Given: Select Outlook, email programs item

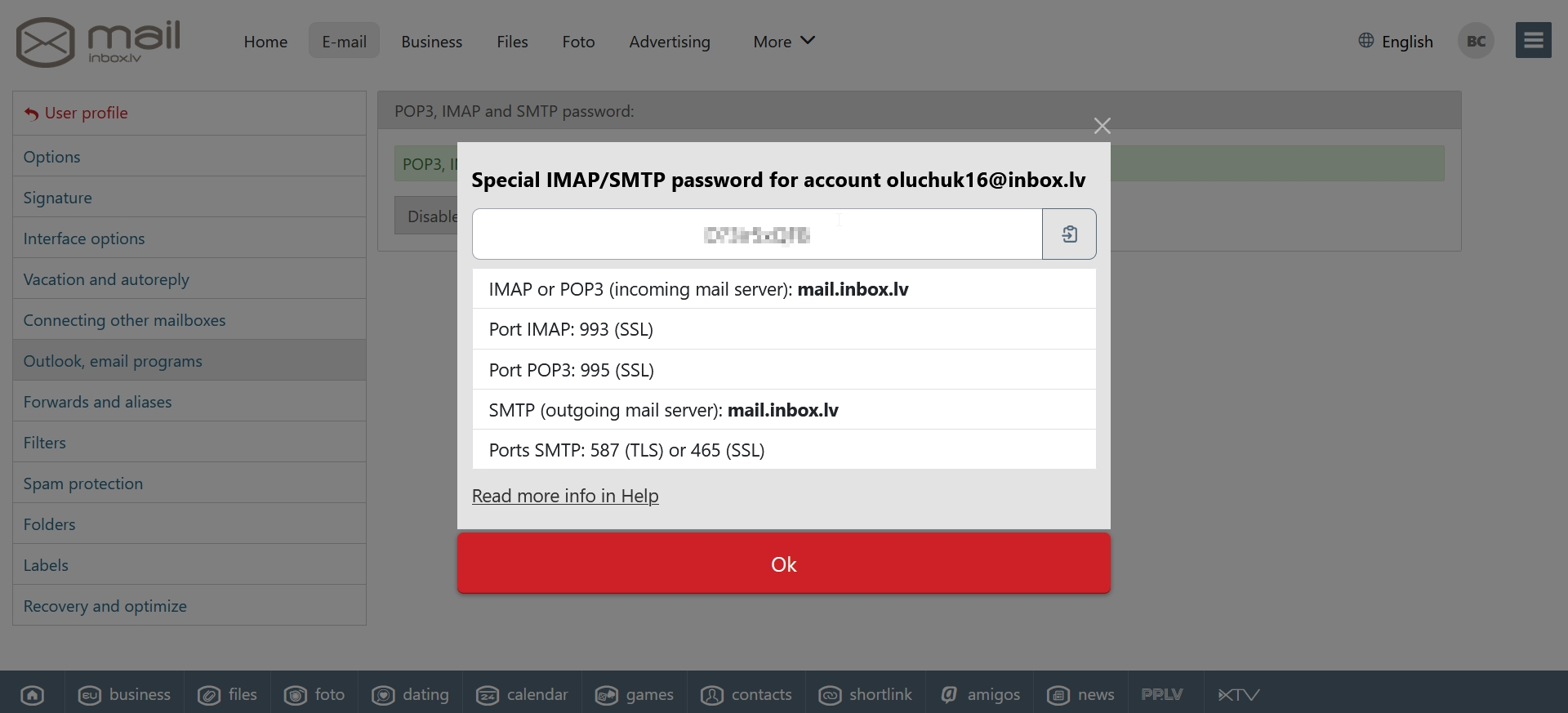Looking at the screenshot, I should (x=189, y=360).
